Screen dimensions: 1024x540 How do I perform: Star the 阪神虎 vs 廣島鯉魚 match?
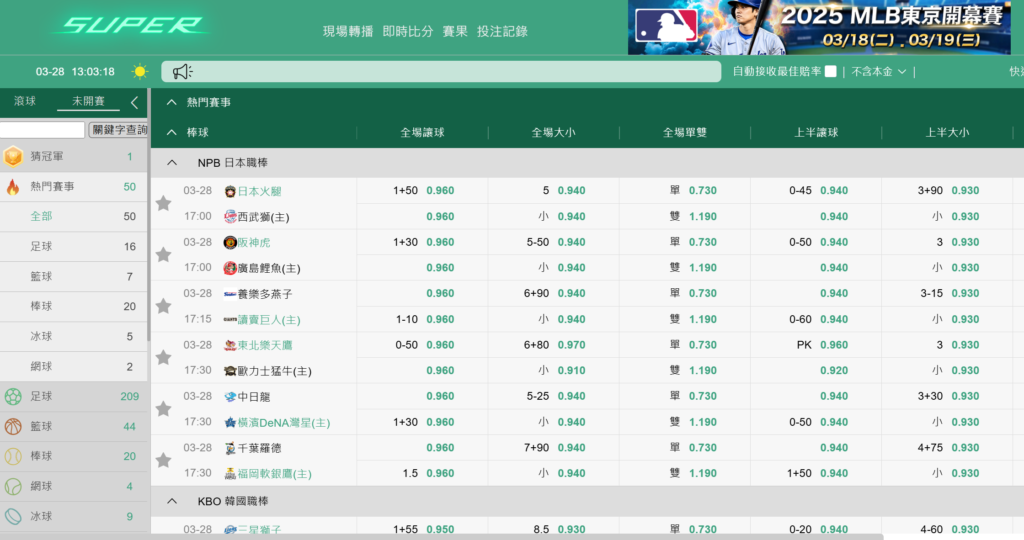[x=163, y=255]
